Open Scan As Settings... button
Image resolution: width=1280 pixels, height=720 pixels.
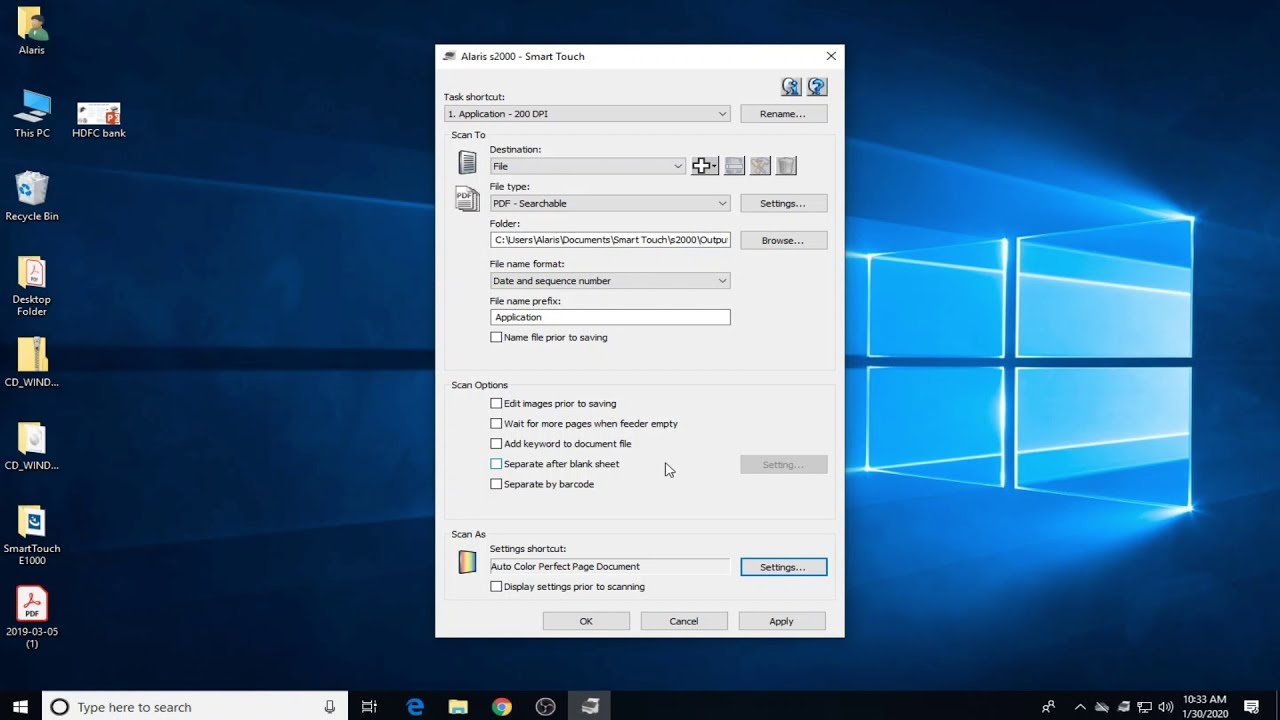click(x=783, y=567)
